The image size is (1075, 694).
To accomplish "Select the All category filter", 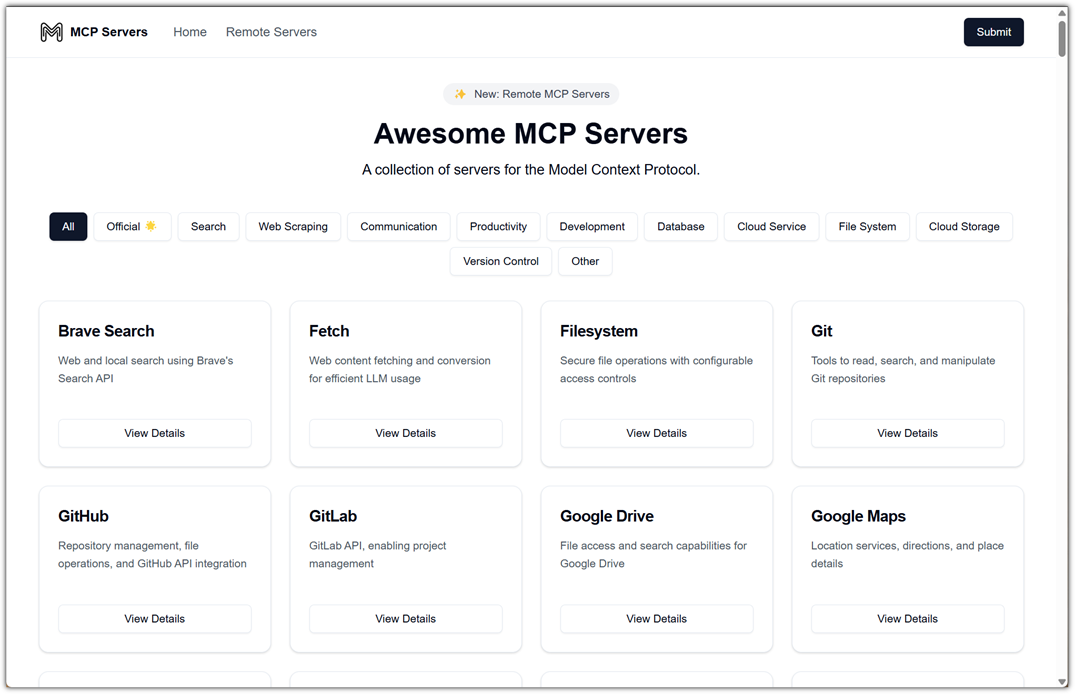I will tap(68, 226).
